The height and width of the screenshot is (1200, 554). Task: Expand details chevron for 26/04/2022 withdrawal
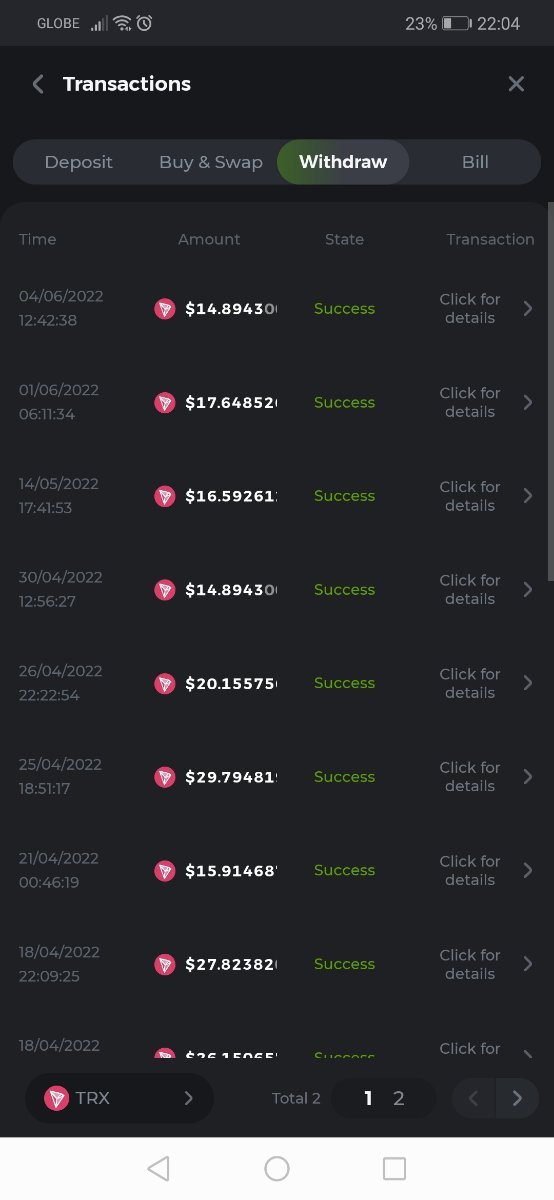click(x=528, y=683)
